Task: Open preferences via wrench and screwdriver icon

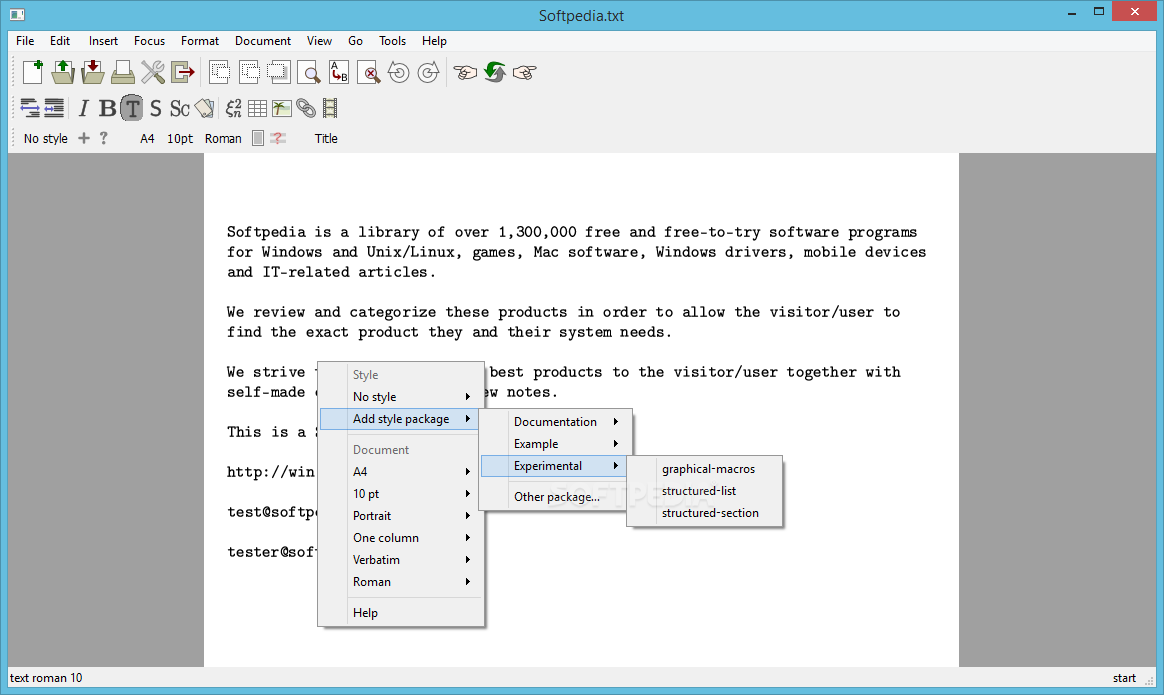Action: point(153,72)
